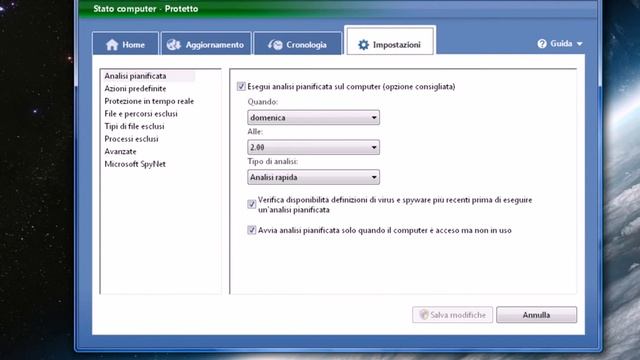The height and width of the screenshot is (360, 640).
Task: Toggle Avvia analisi solo quando acceso checkbox
Action: [x=251, y=230]
